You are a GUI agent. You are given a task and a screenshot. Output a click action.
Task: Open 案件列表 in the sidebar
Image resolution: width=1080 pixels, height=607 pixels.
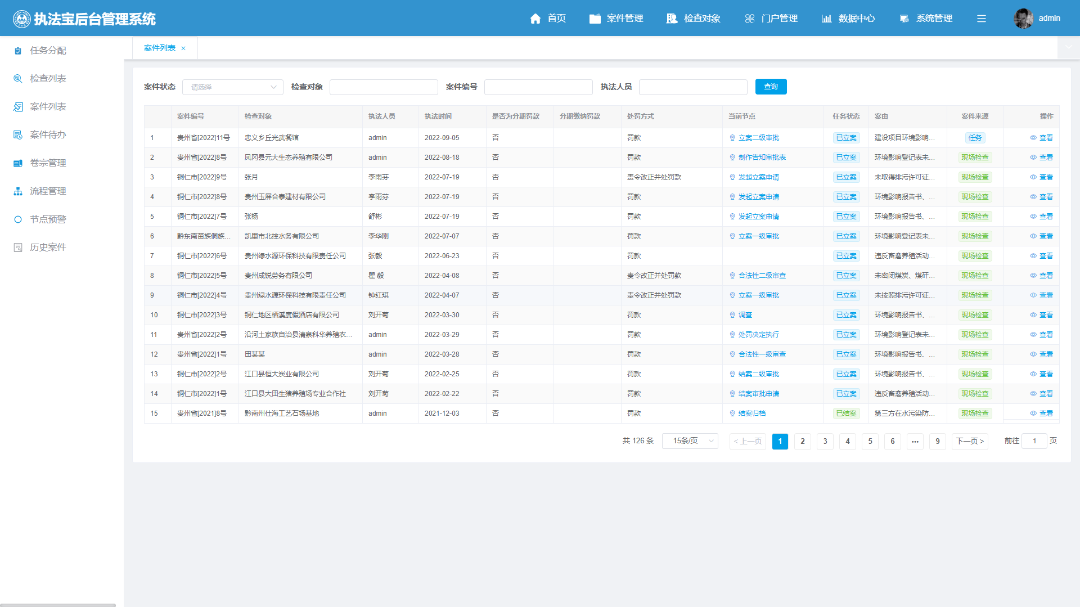pos(48,107)
